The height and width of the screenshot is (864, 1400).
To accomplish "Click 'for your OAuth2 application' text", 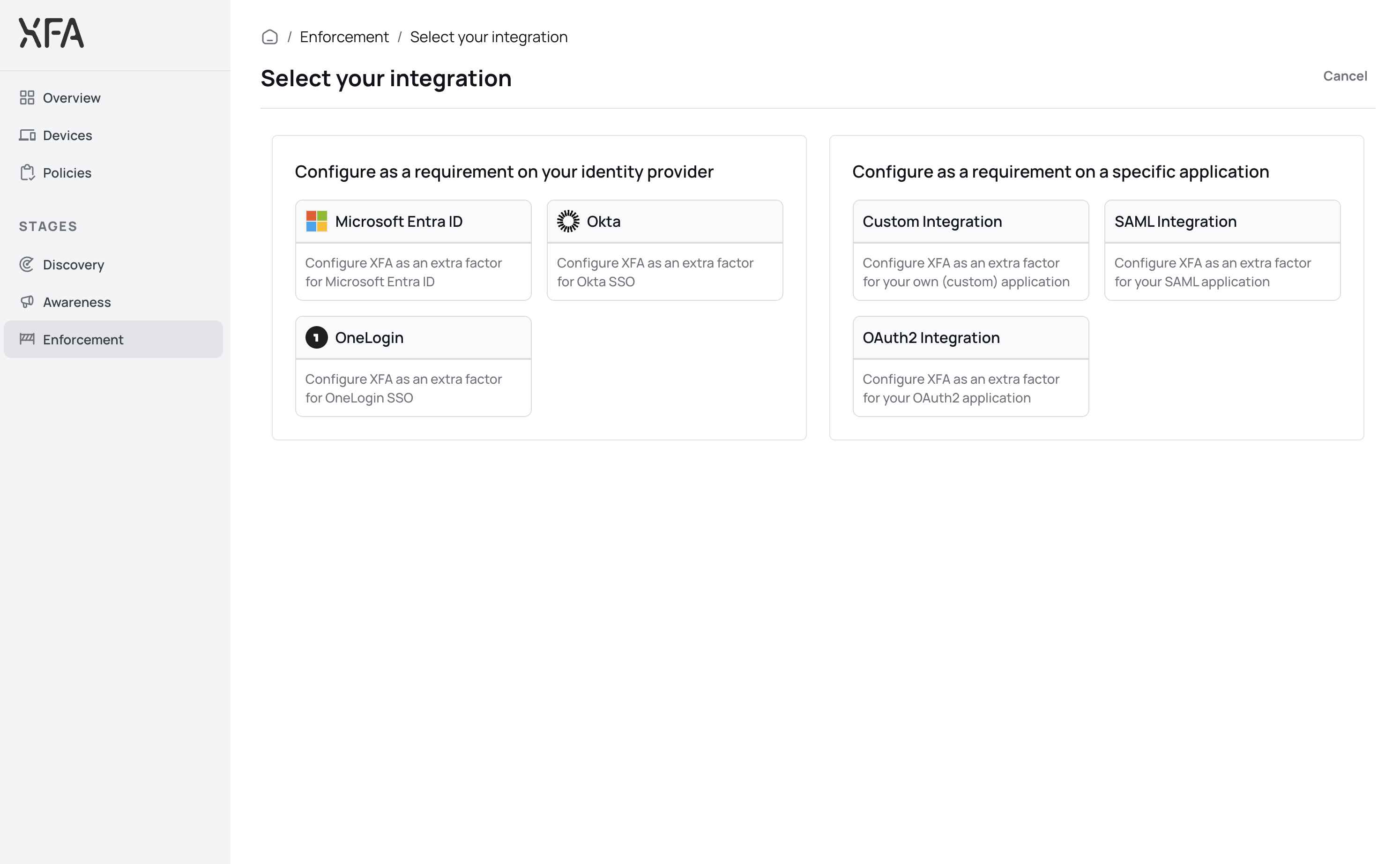I will [947, 398].
